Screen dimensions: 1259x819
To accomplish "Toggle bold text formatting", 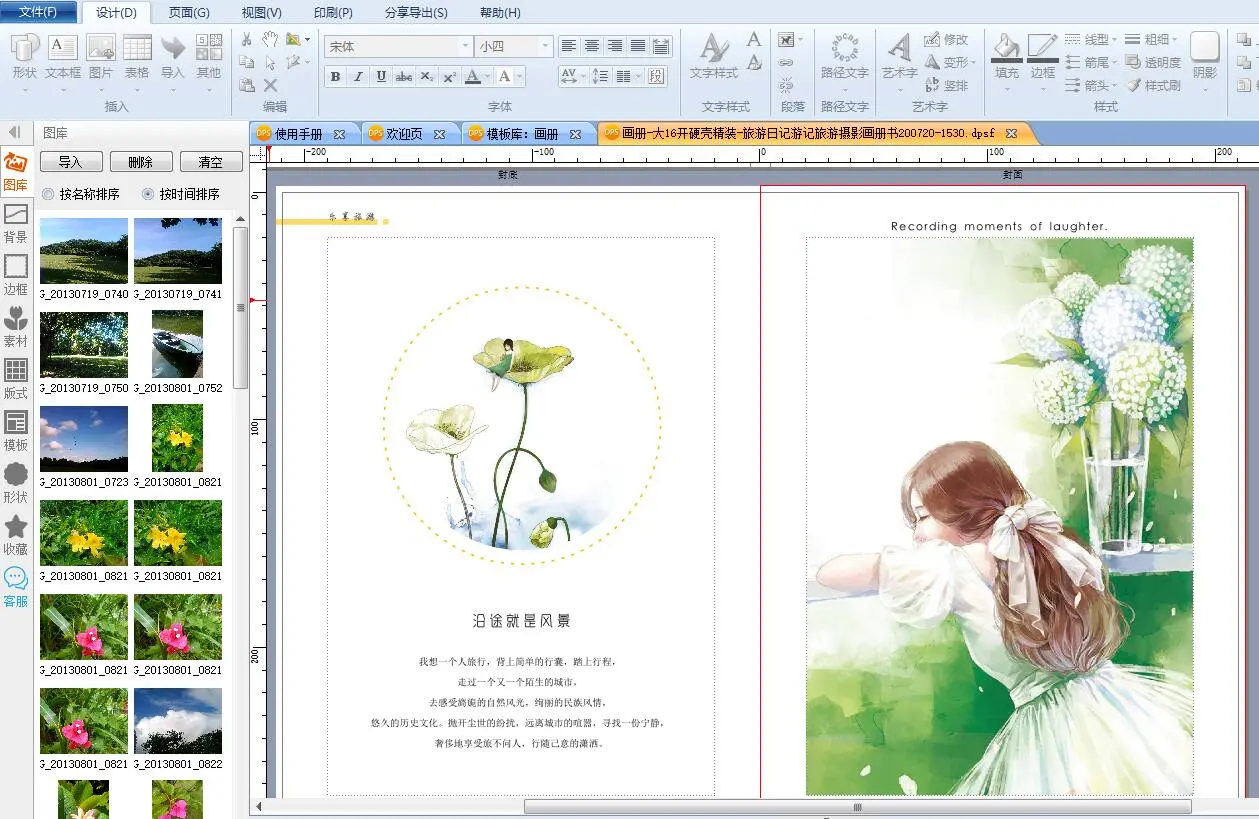I will click(335, 77).
